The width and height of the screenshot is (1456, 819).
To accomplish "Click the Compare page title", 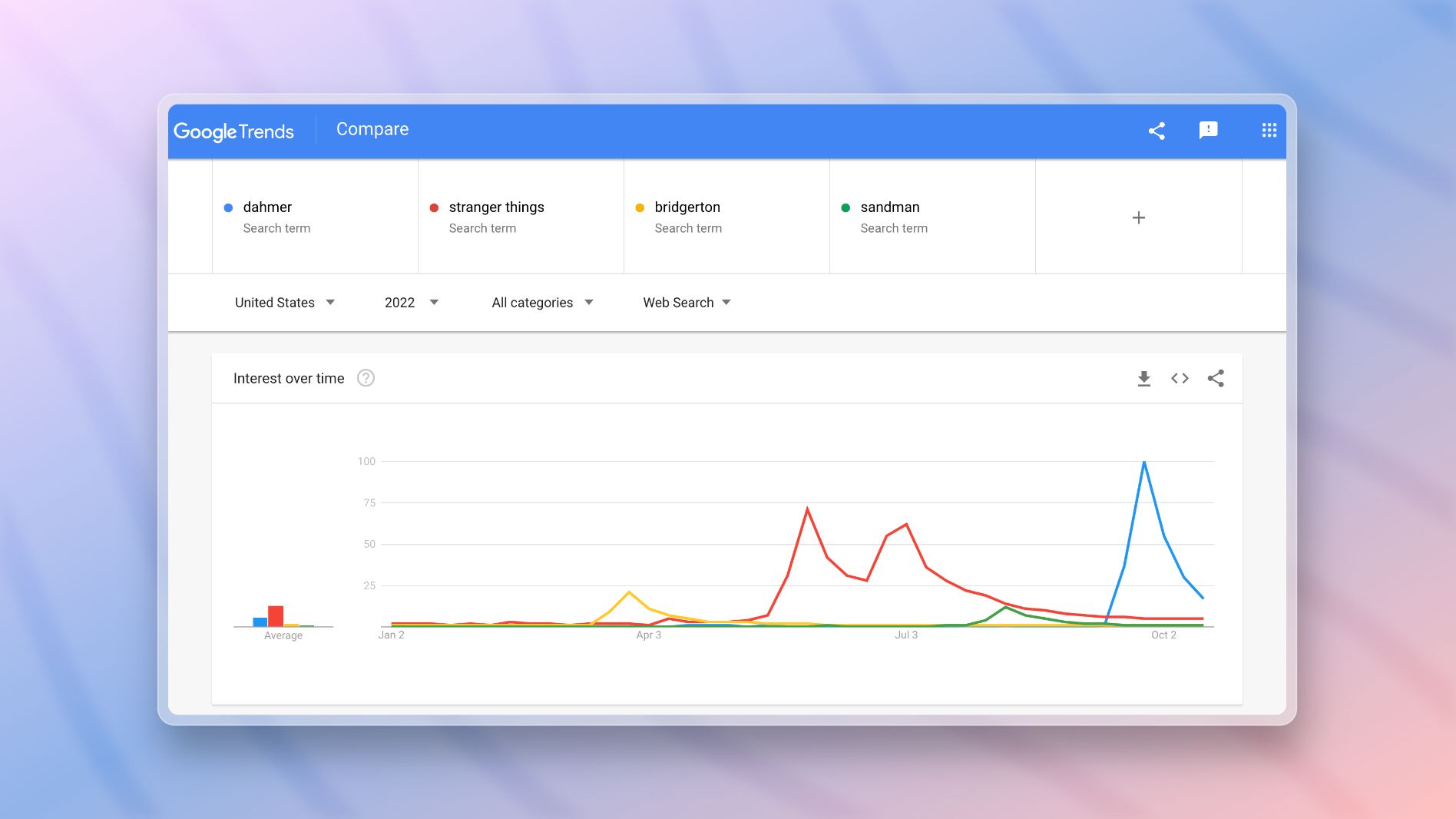I will click(372, 129).
